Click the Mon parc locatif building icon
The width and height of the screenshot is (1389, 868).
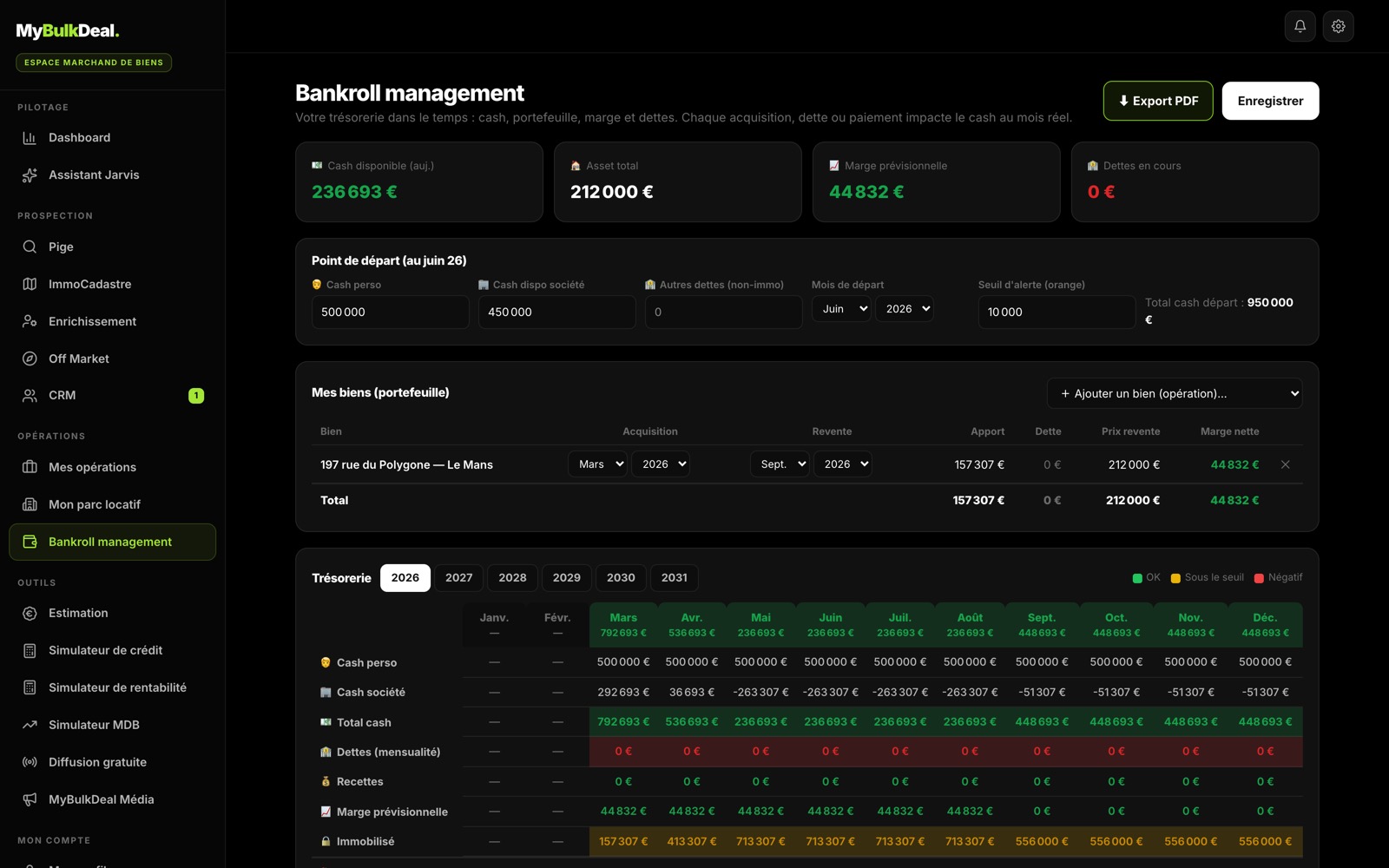(x=30, y=504)
